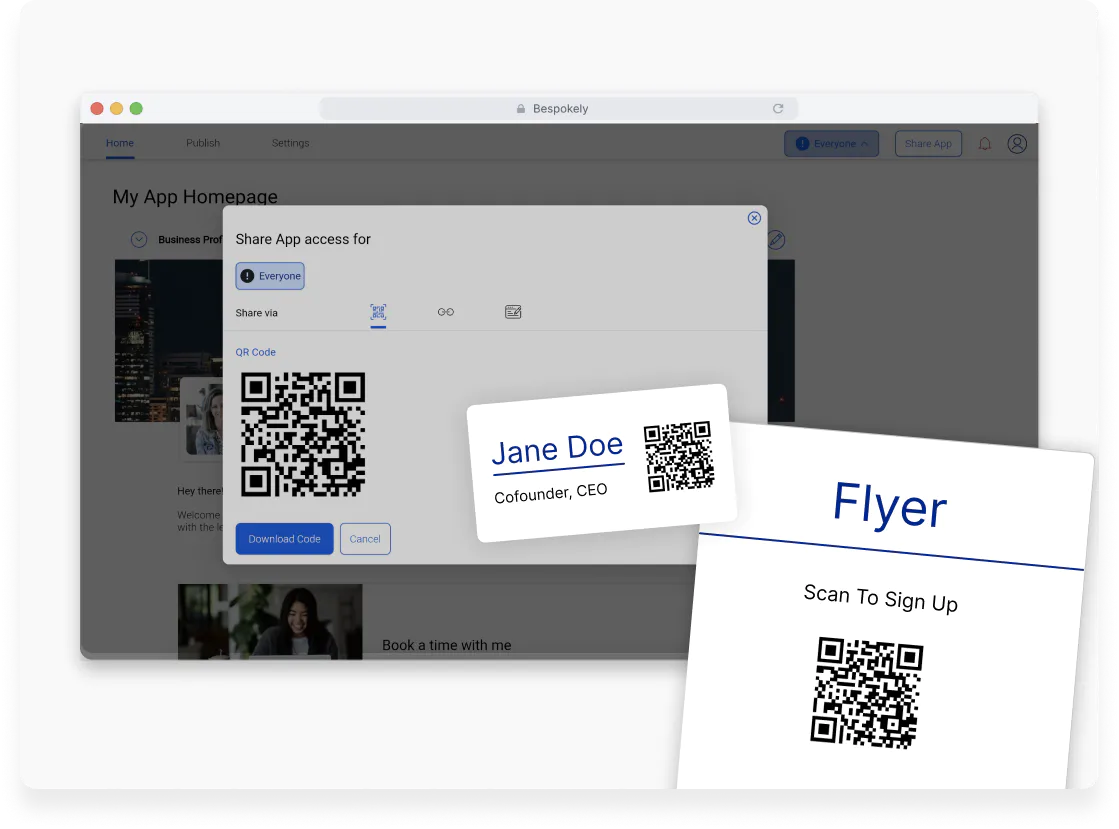Click the "Scan To Sign Up" text
1119x829 pixels.
tap(881, 598)
